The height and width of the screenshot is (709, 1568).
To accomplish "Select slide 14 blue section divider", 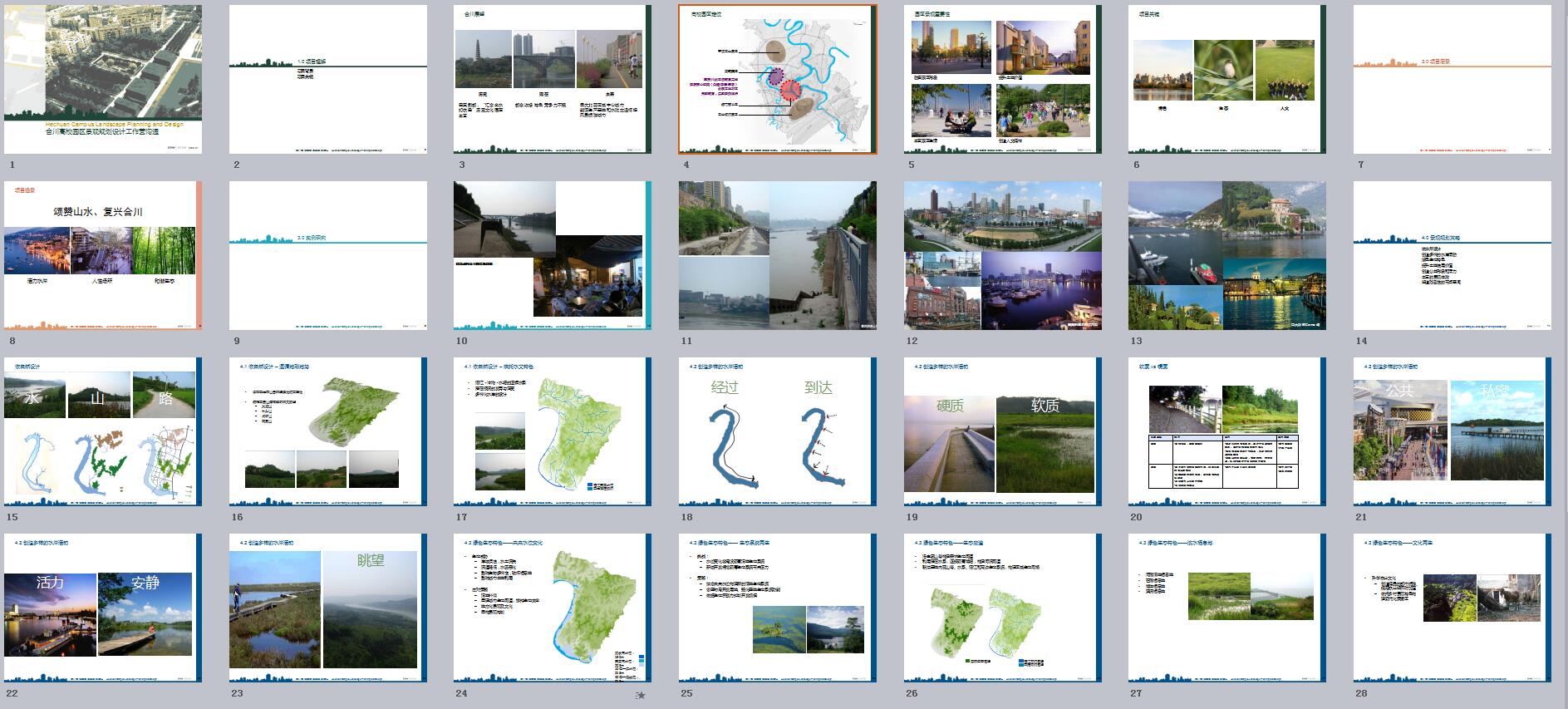I will tap(1452, 255).
